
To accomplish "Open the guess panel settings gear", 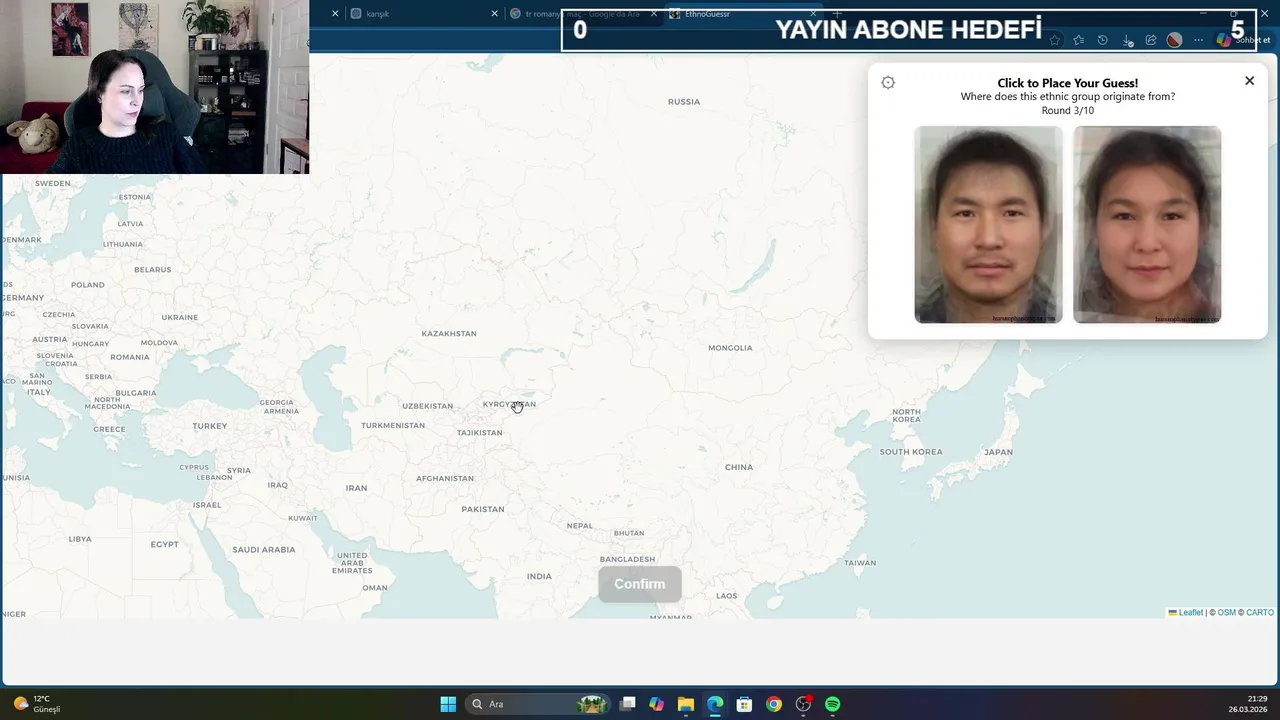I will [888, 83].
